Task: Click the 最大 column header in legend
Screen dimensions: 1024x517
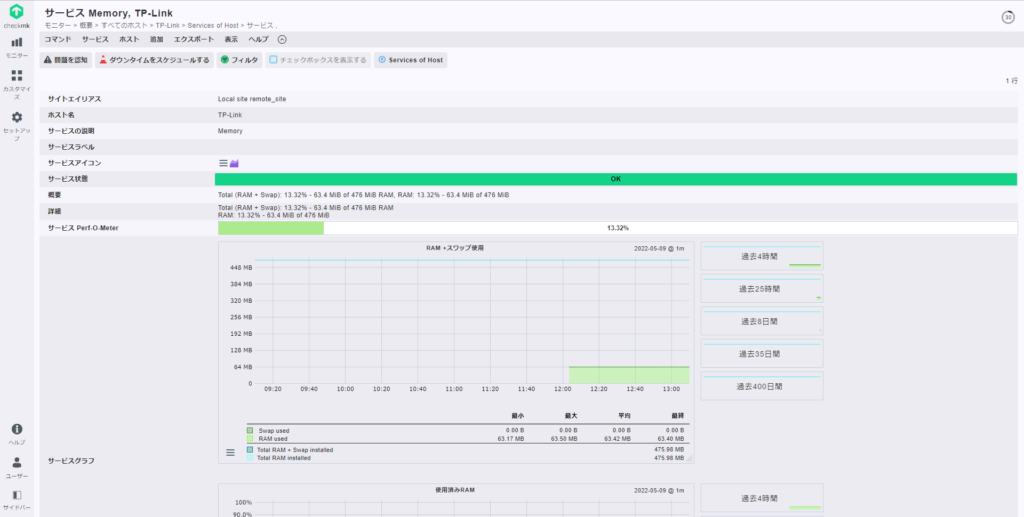Action: [x=571, y=416]
